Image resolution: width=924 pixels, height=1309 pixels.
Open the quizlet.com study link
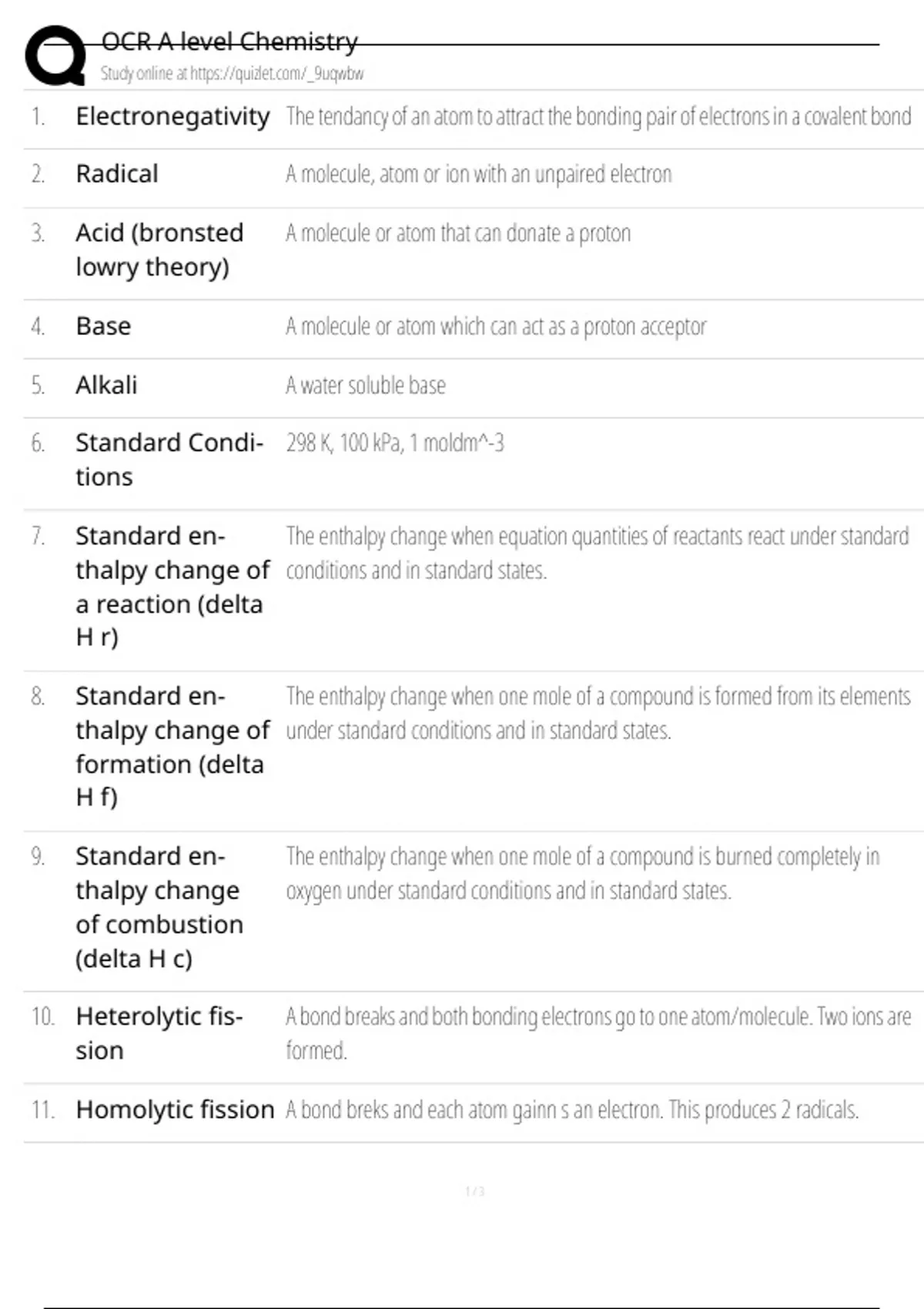tap(232, 74)
